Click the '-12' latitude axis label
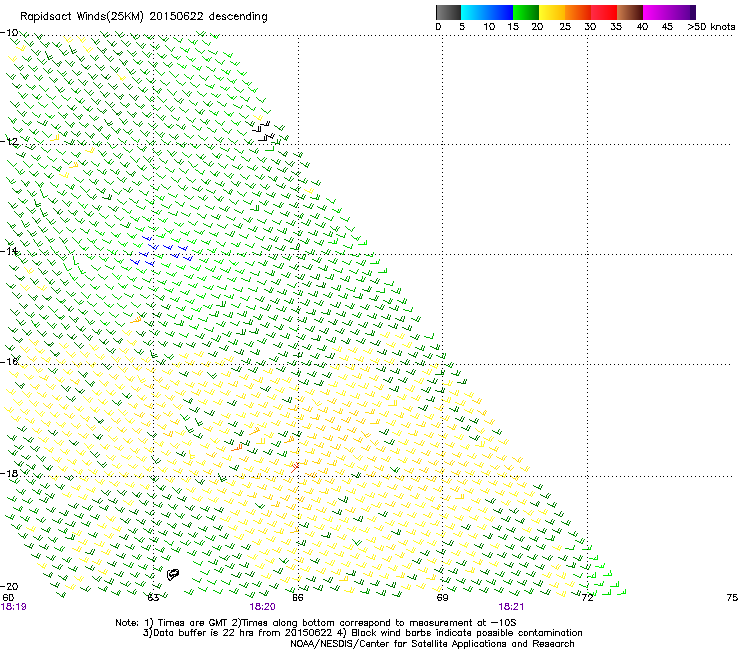This screenshot has width=740, height=650. [9, 142]
